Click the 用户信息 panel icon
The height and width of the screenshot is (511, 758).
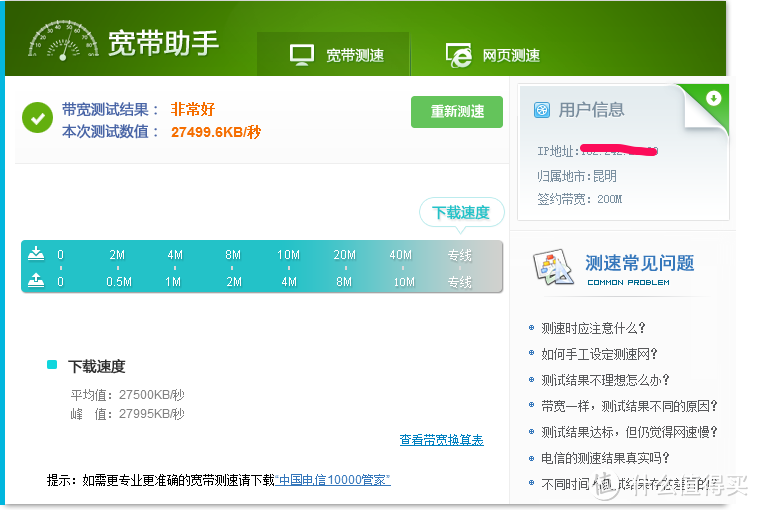541,110
